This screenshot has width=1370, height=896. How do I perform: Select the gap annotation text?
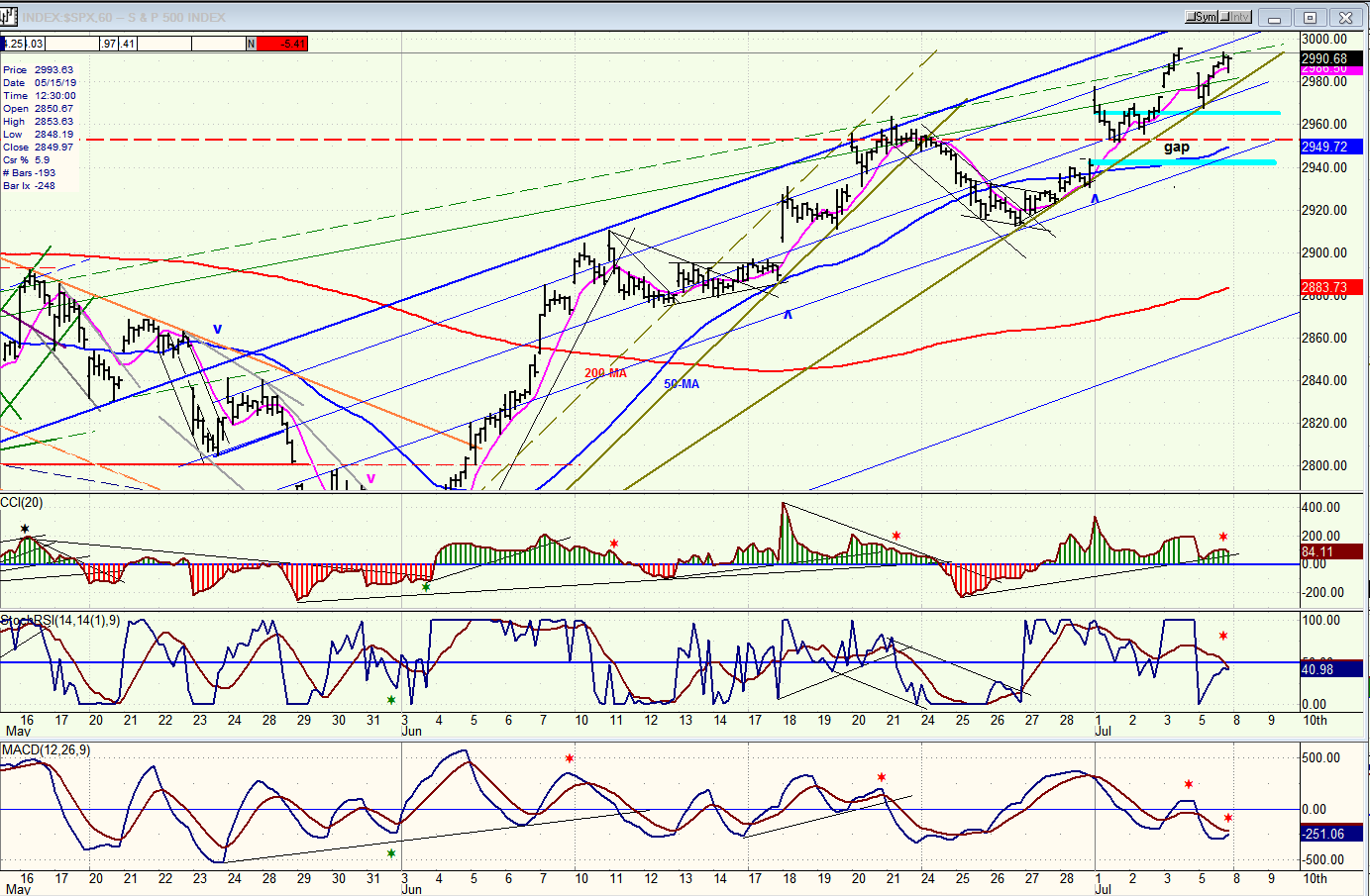point(1176,148)
